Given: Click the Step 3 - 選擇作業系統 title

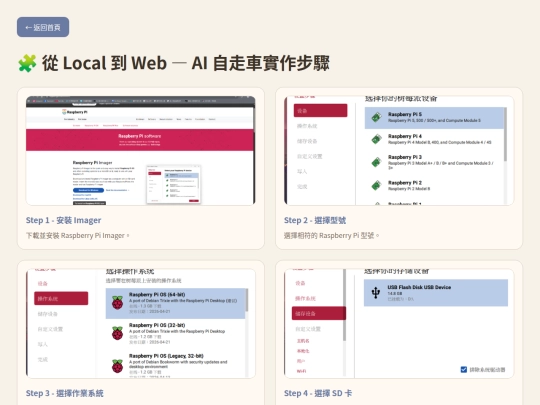Looking at the screenshot, I should [x=64, y=393].
